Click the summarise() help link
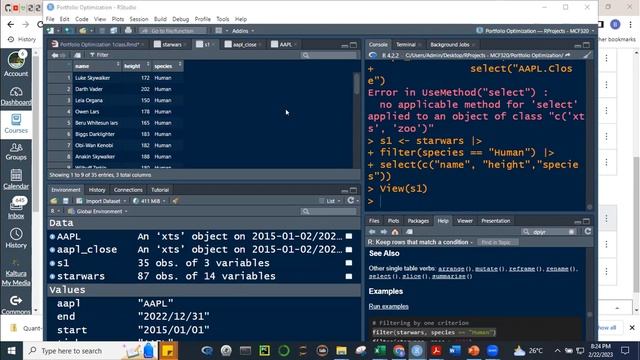The image size is (640, 360). coord(450,276)
